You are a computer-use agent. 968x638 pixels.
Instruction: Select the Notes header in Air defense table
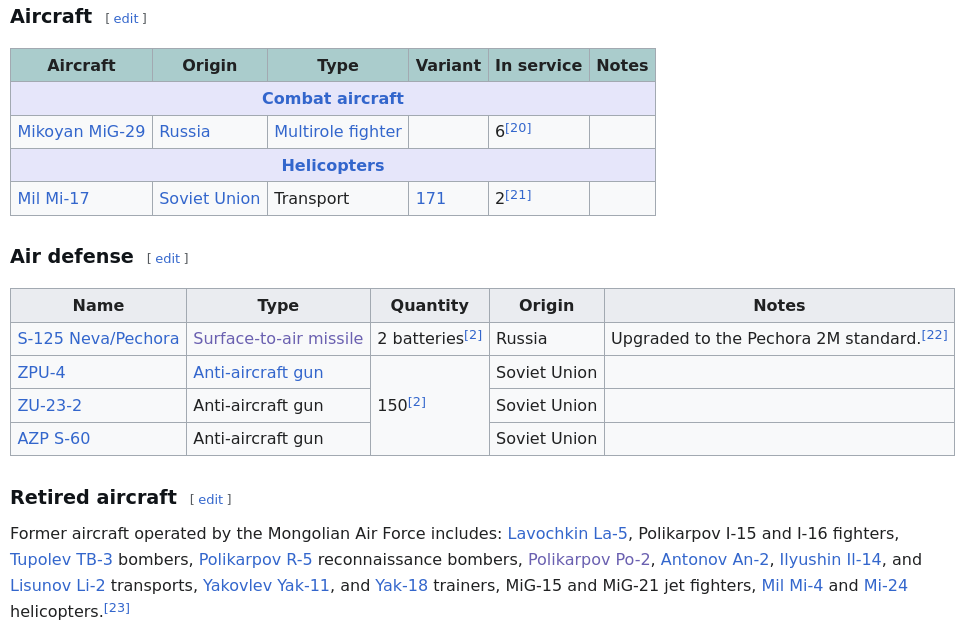pos(779,306)
